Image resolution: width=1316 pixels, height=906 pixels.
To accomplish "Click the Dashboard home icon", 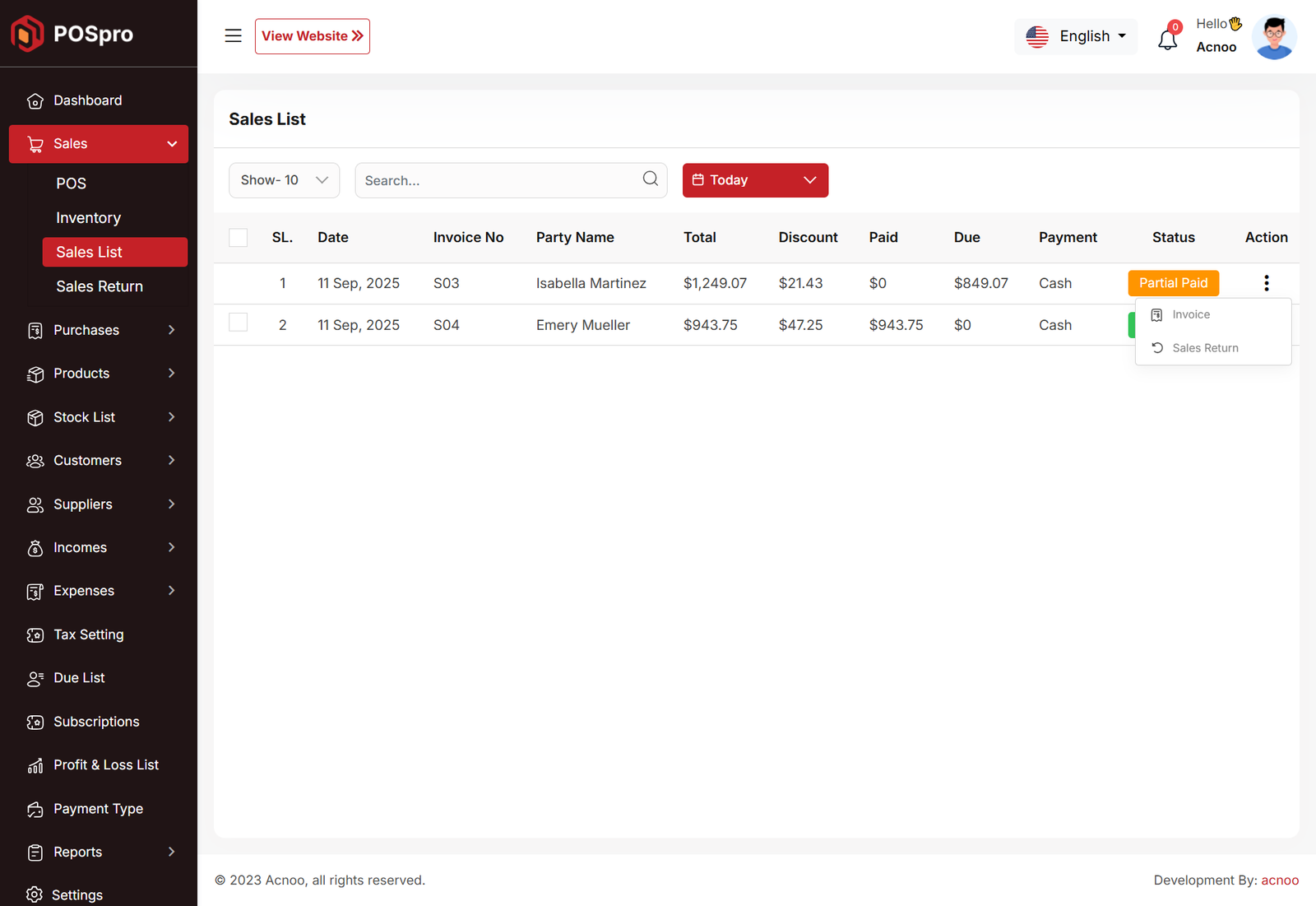I will tap(35, 101).
